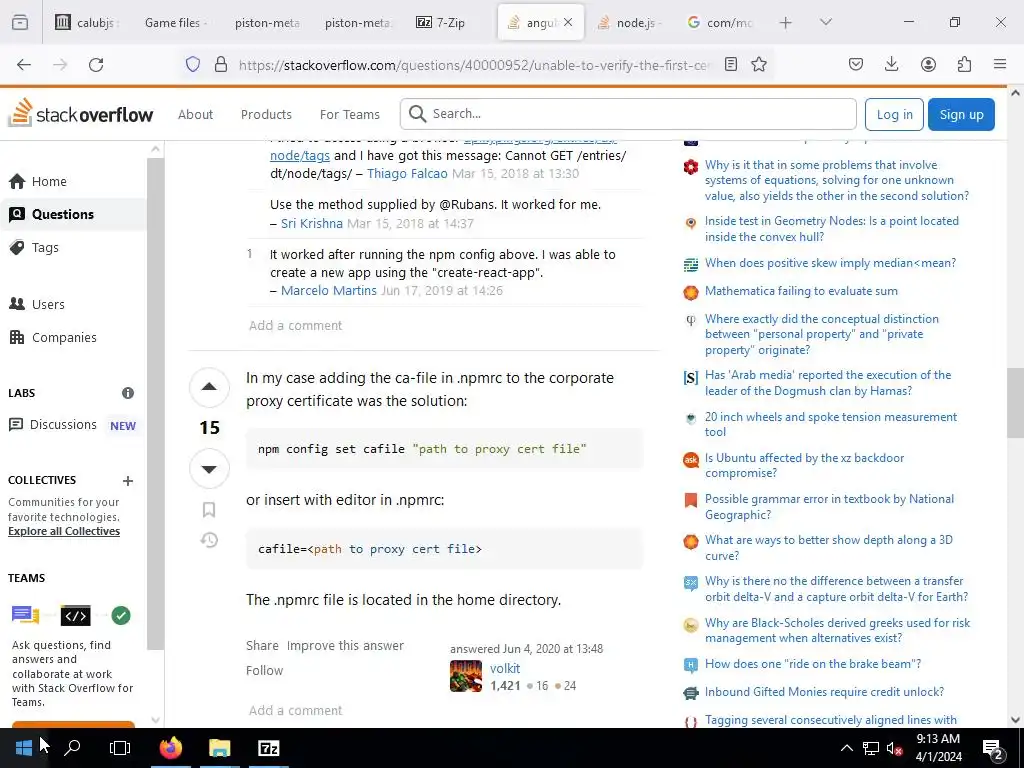Open 7-Zip from the taskbar
1024x768 pixels.
pyautogui.click(x=268, y=748)
